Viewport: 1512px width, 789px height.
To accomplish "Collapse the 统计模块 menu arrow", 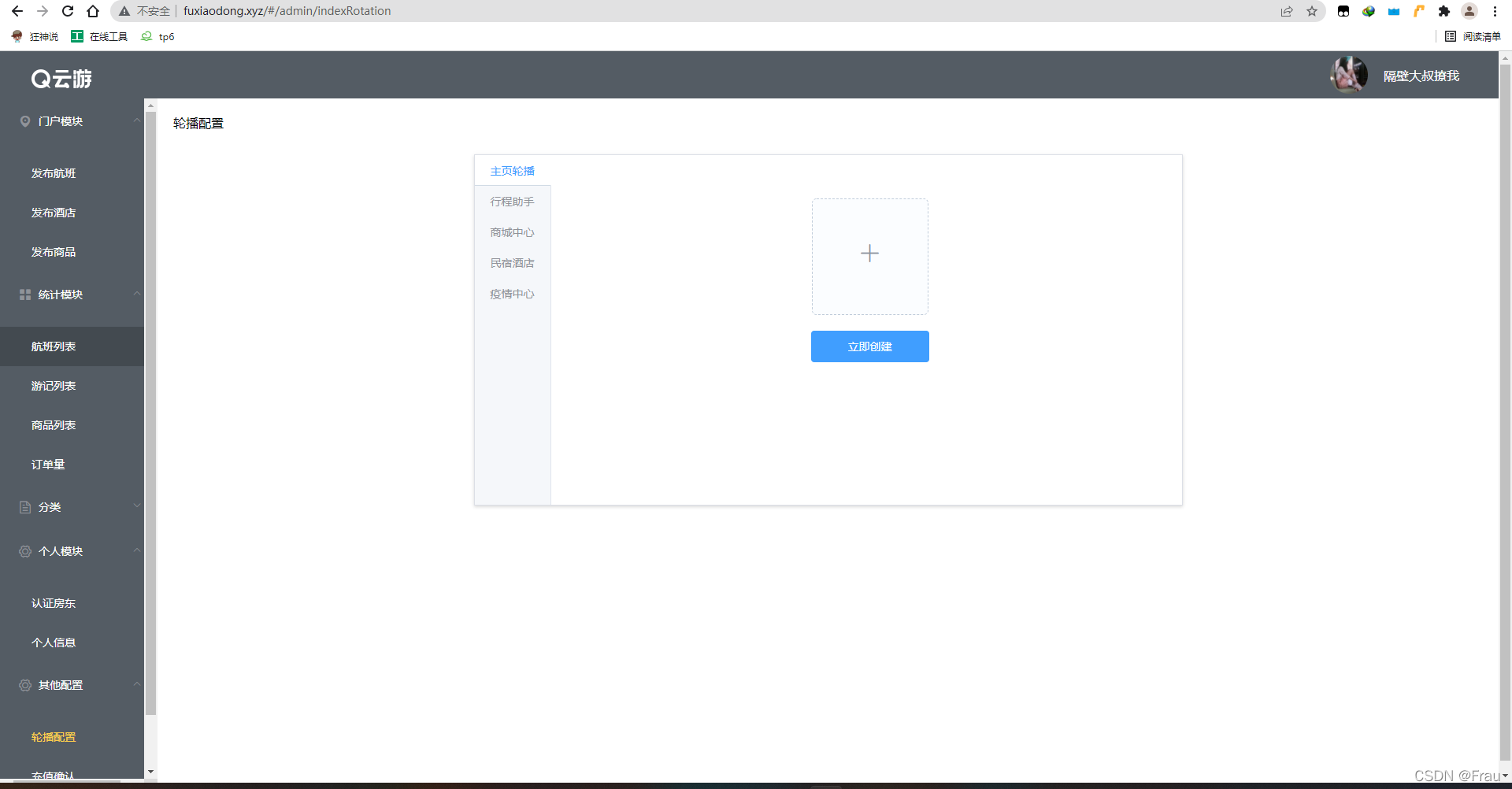I will click(x=137, y=294).
